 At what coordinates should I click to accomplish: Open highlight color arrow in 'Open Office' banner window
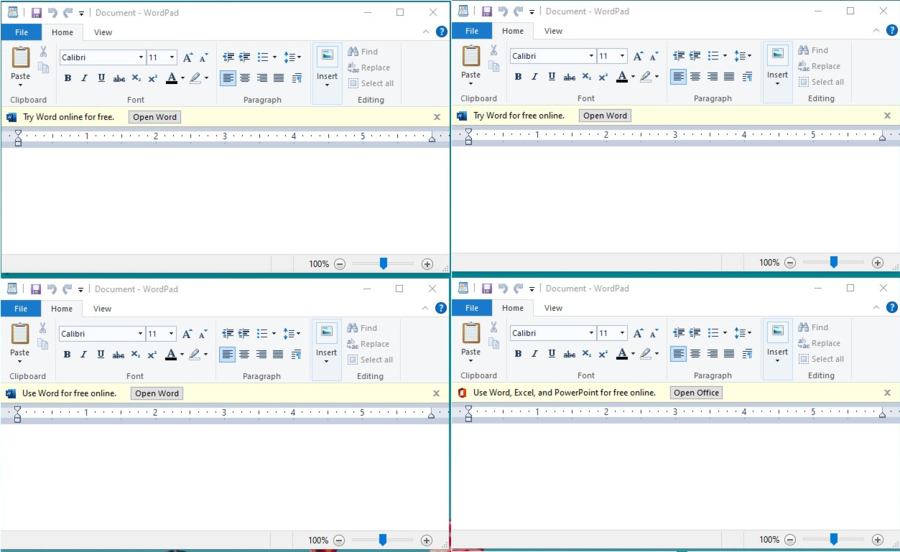[657, 354]
